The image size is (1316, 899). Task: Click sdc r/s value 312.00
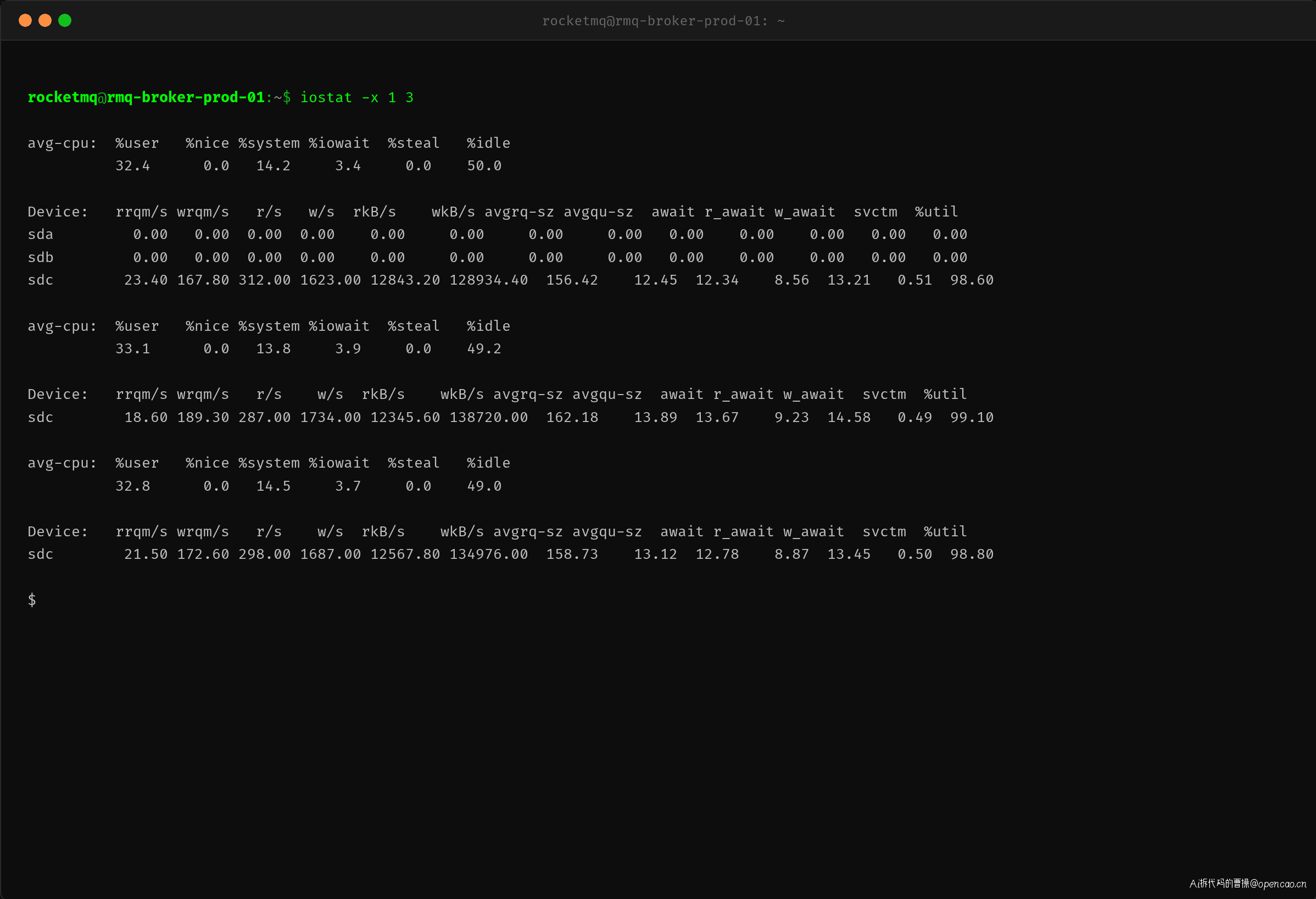264,280
